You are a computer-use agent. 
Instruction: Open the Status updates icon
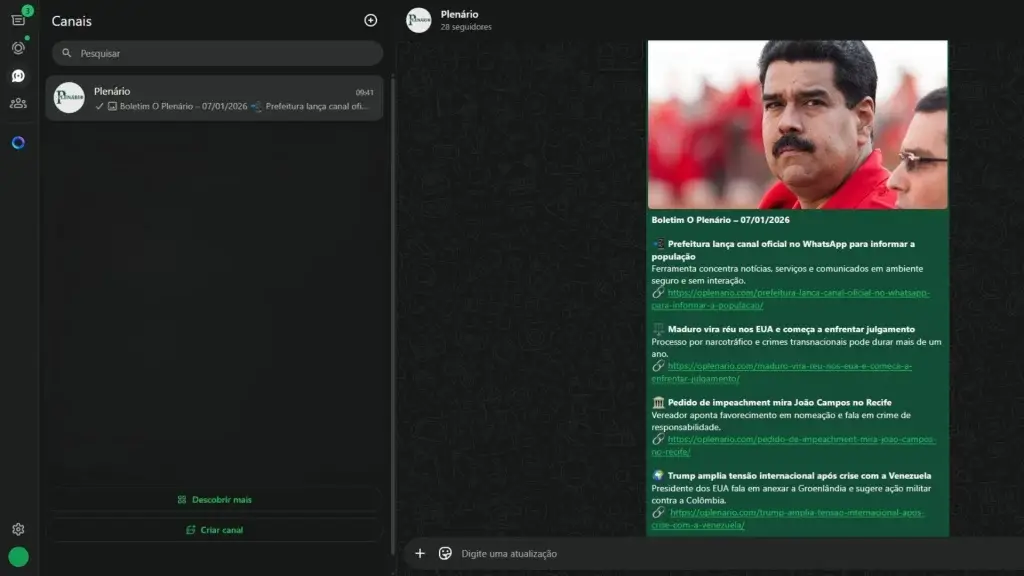tap(18, 48)
